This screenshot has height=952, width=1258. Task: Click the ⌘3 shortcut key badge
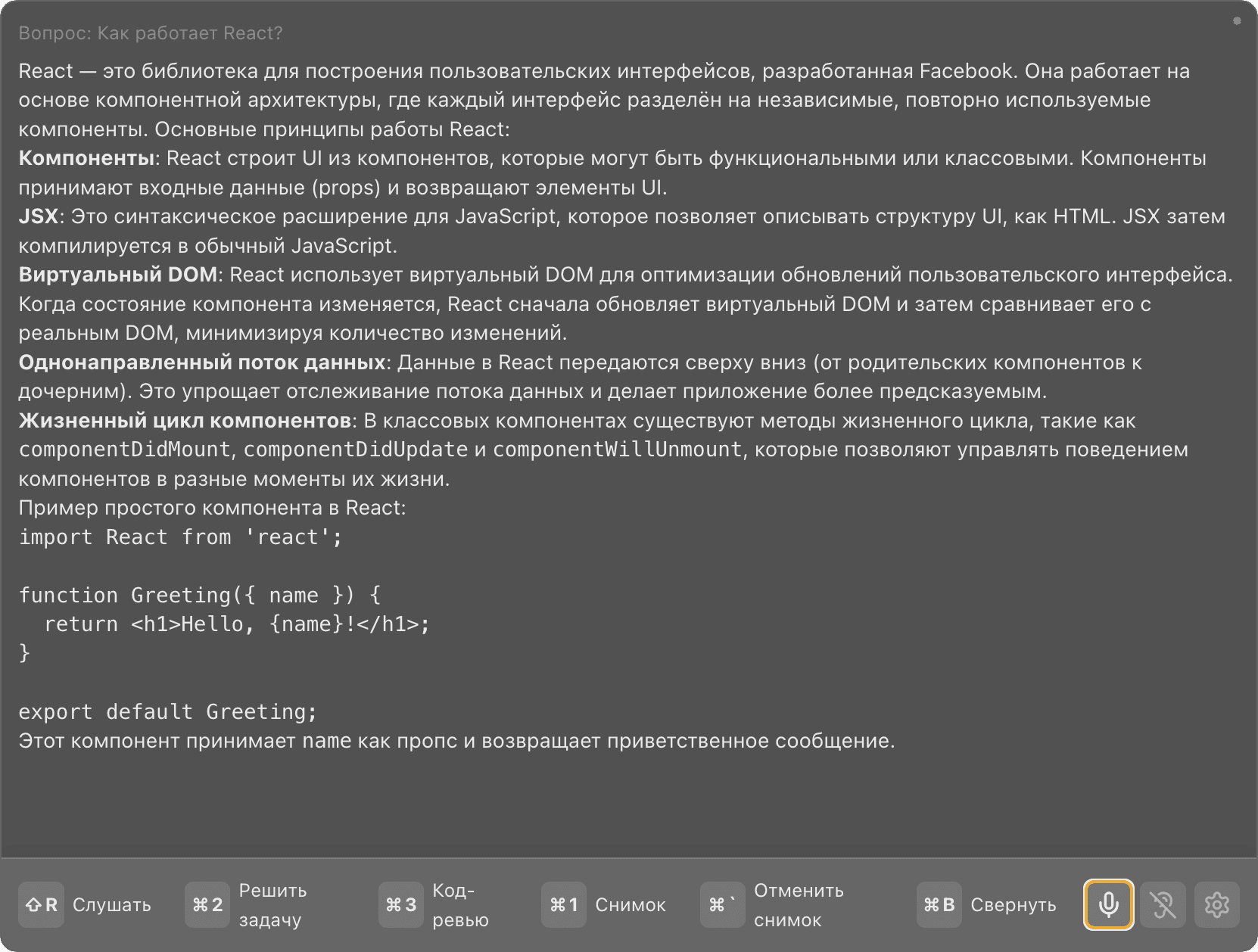pyautogui.click(x=401, y=904)
